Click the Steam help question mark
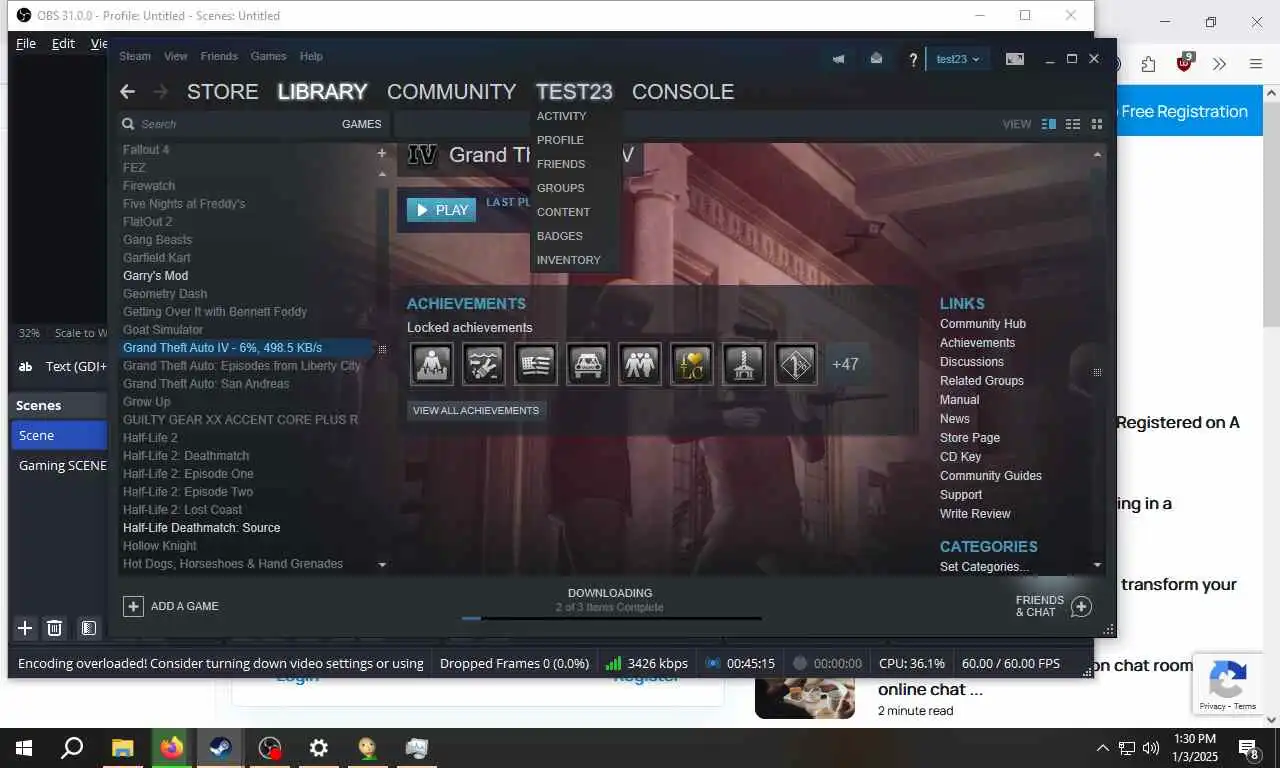This screenshot has height=768, width=1280. (912, 59)
